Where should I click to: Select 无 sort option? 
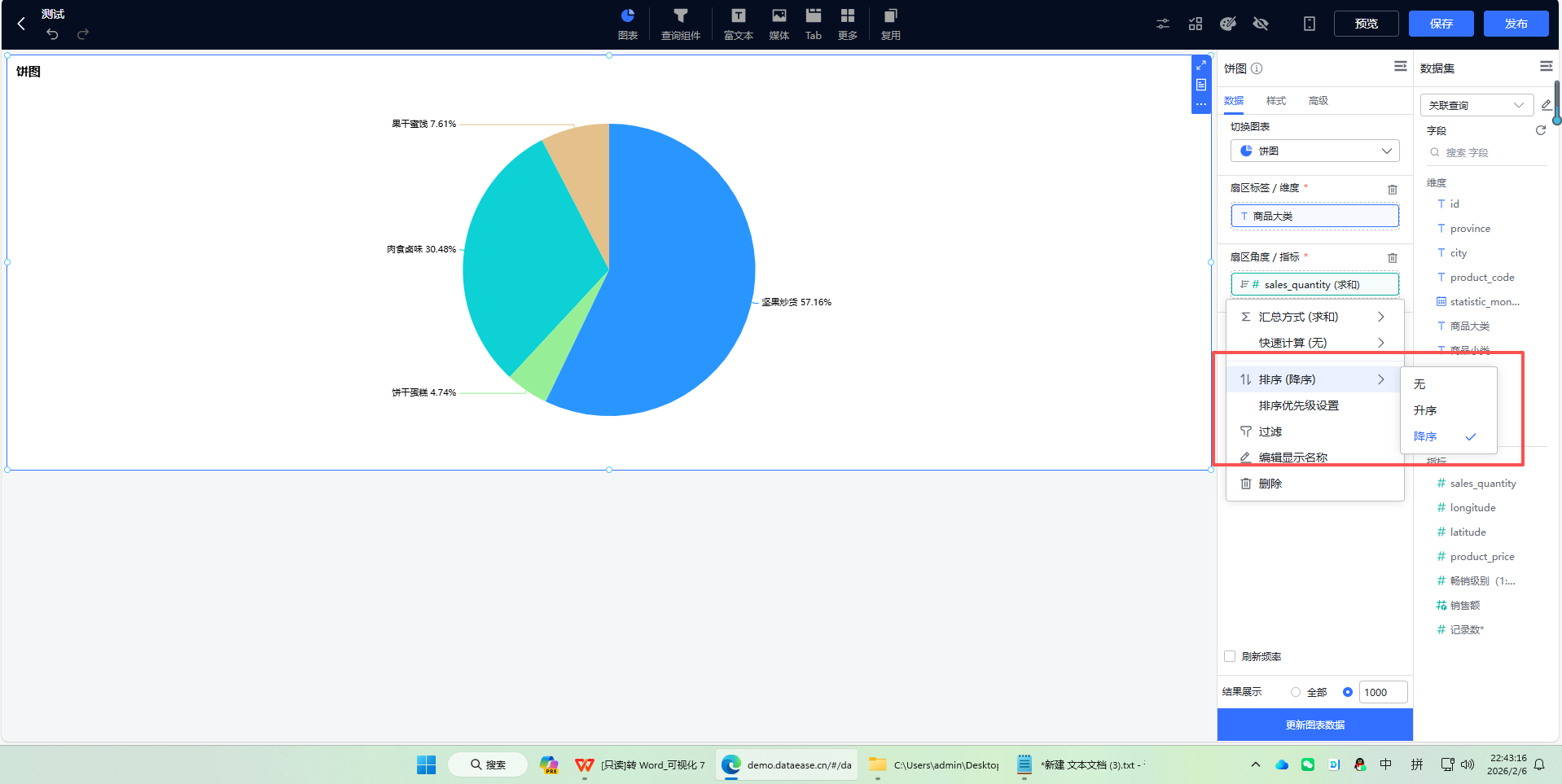click(1448, 384)
